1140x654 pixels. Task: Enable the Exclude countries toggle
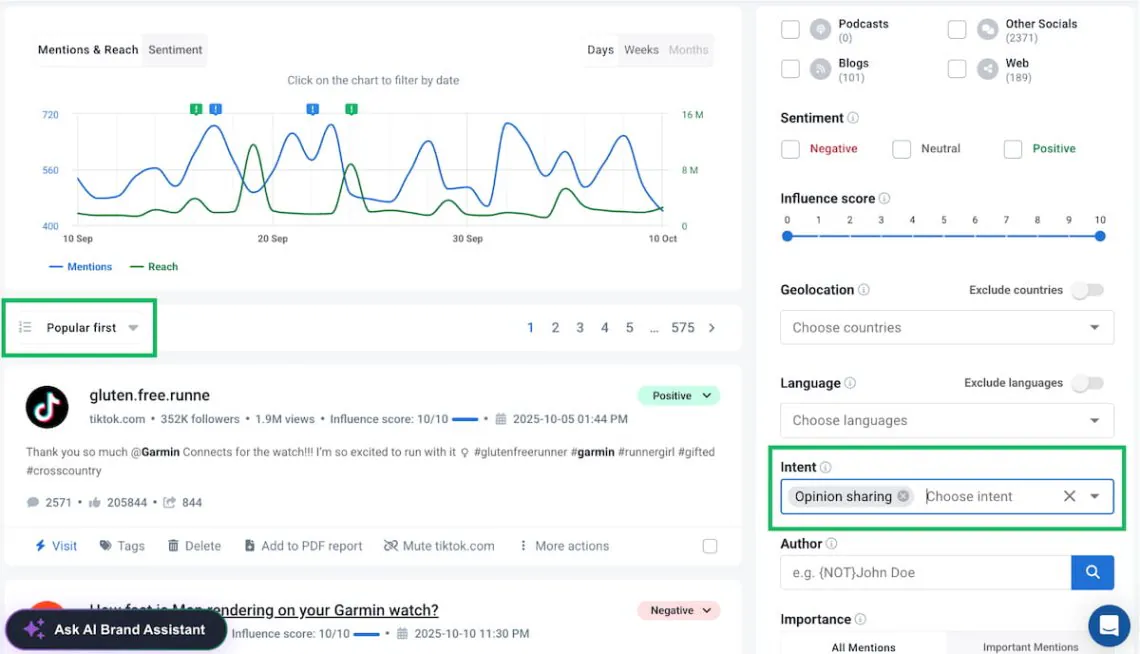coord(1087,290)
